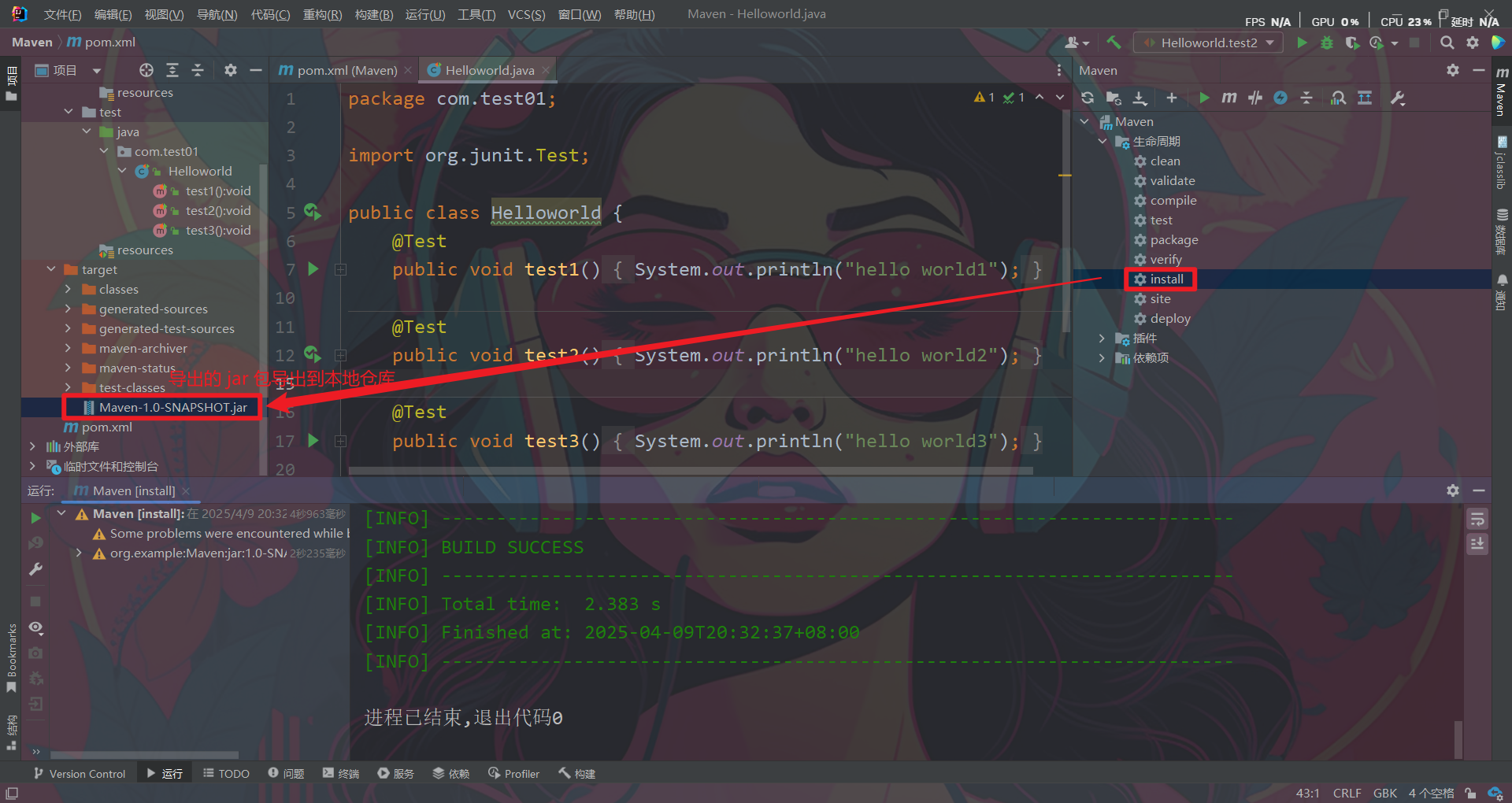Collapse the target folder in project tree

[51, 269]
